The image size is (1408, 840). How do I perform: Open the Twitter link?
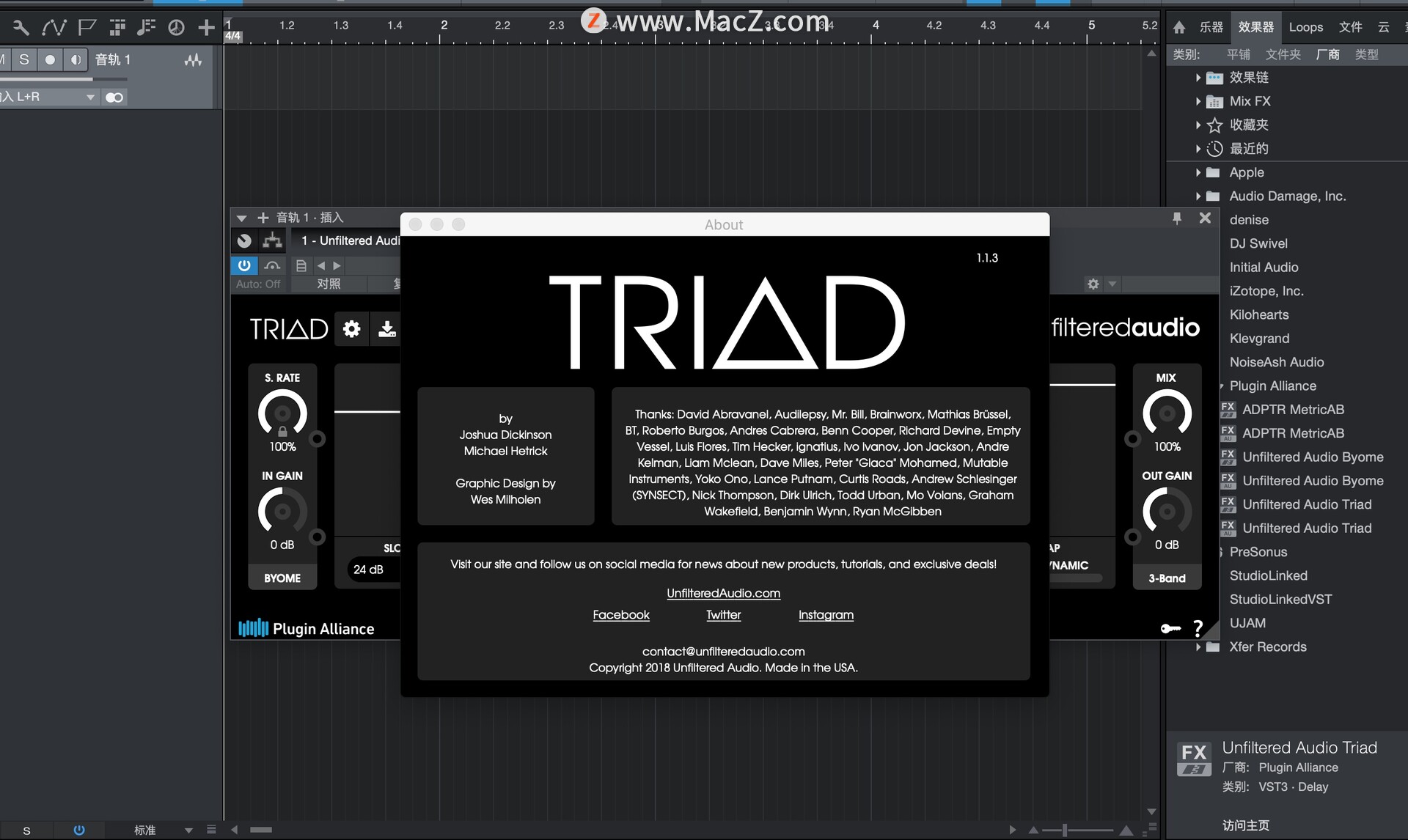point(723,615)
